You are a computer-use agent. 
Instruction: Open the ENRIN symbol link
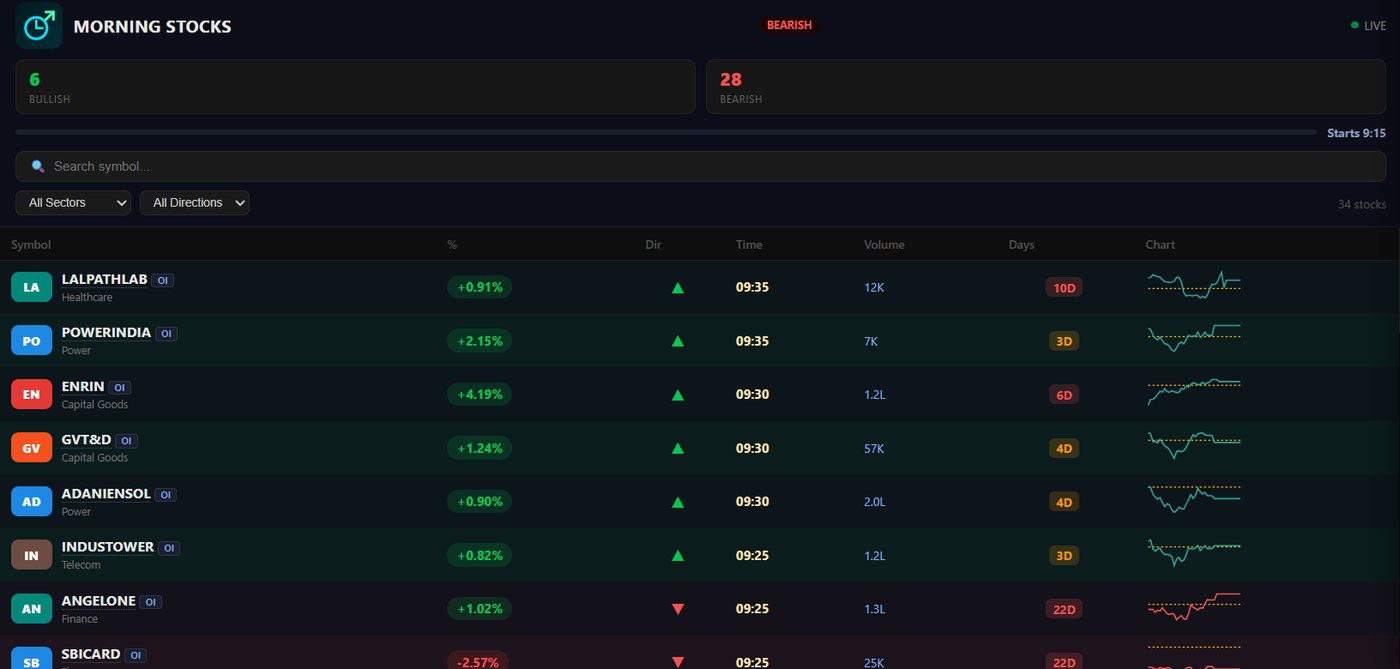[x=83, y=387]
